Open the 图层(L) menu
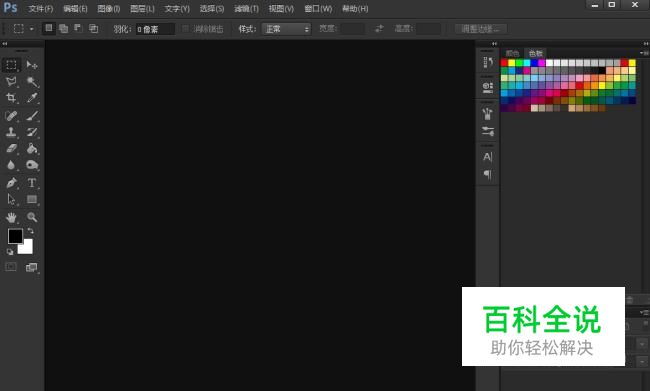Screen dimensions: 650x391 tap(142, 9)
